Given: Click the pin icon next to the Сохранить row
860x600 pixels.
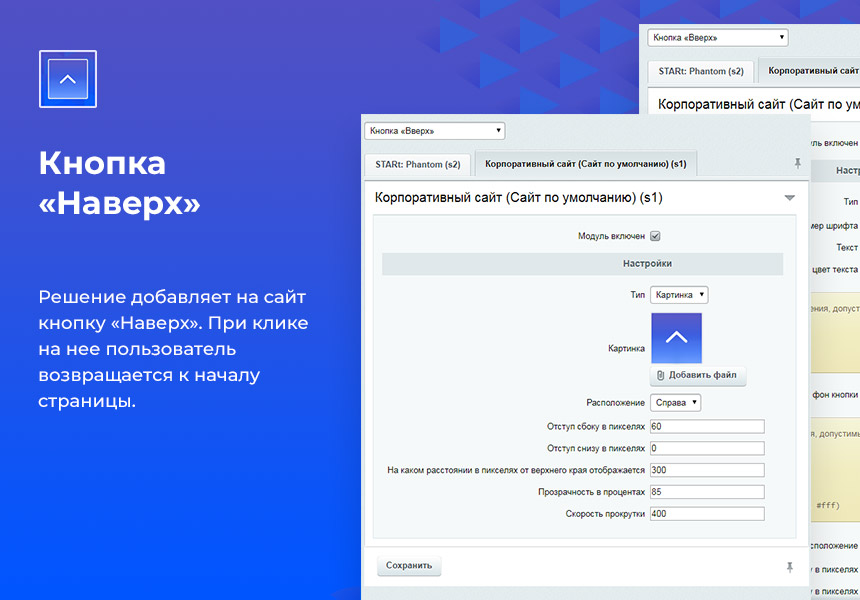Looking at the screenshot, I should [x=790, y=566].
